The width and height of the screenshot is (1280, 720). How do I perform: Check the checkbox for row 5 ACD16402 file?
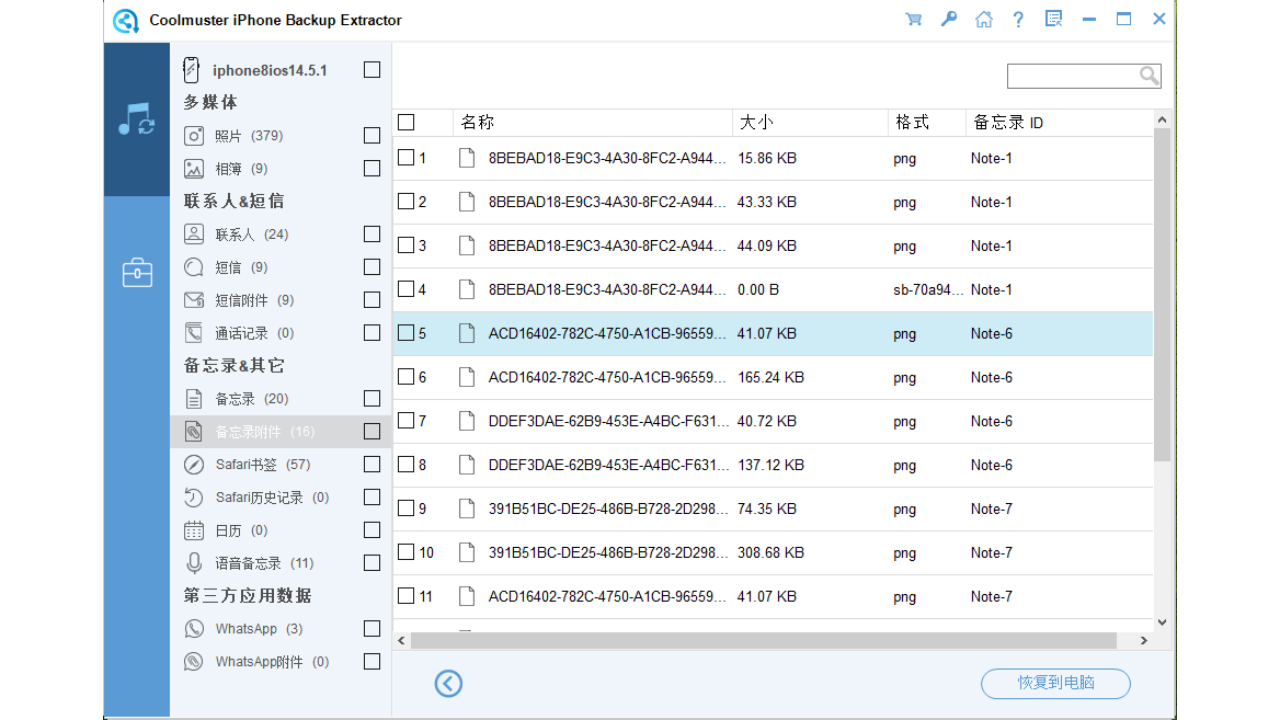pyautogui.click(x=405, y=332)
